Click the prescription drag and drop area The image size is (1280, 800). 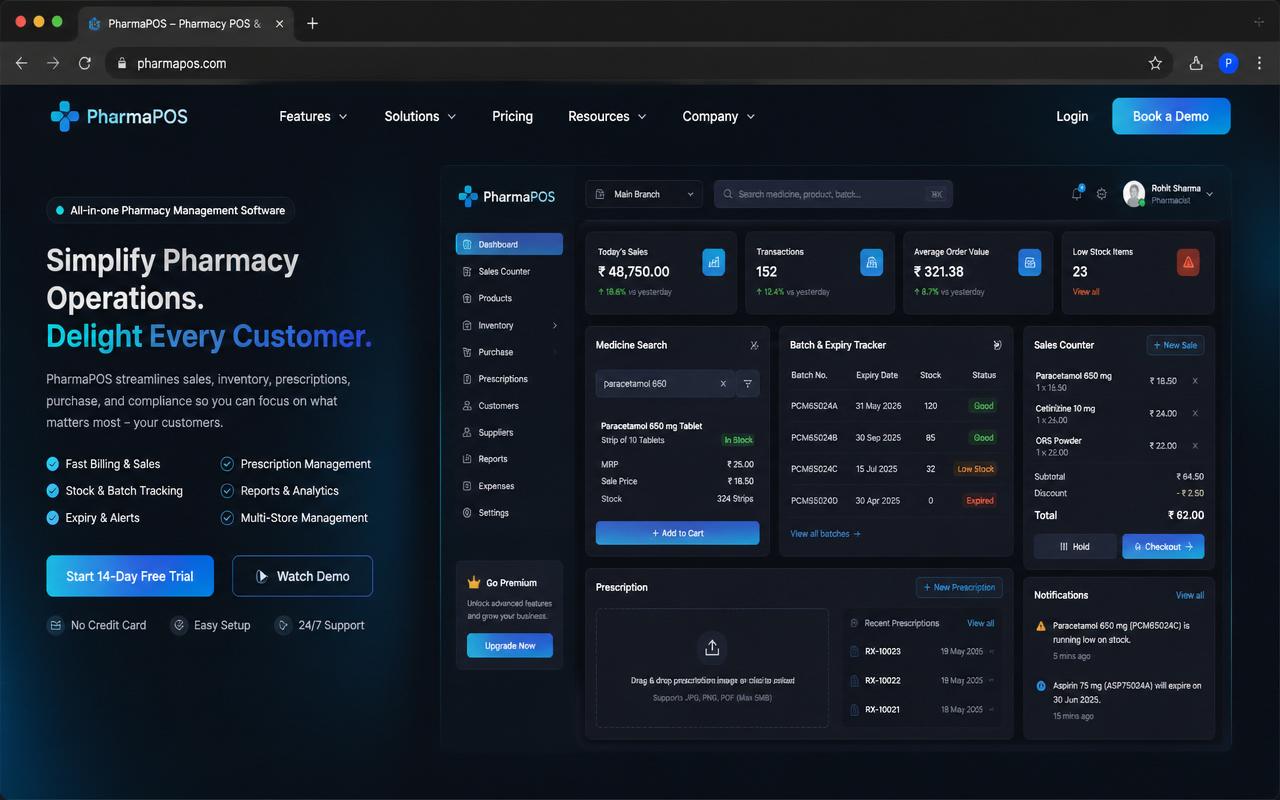click(x=712, y=668)
